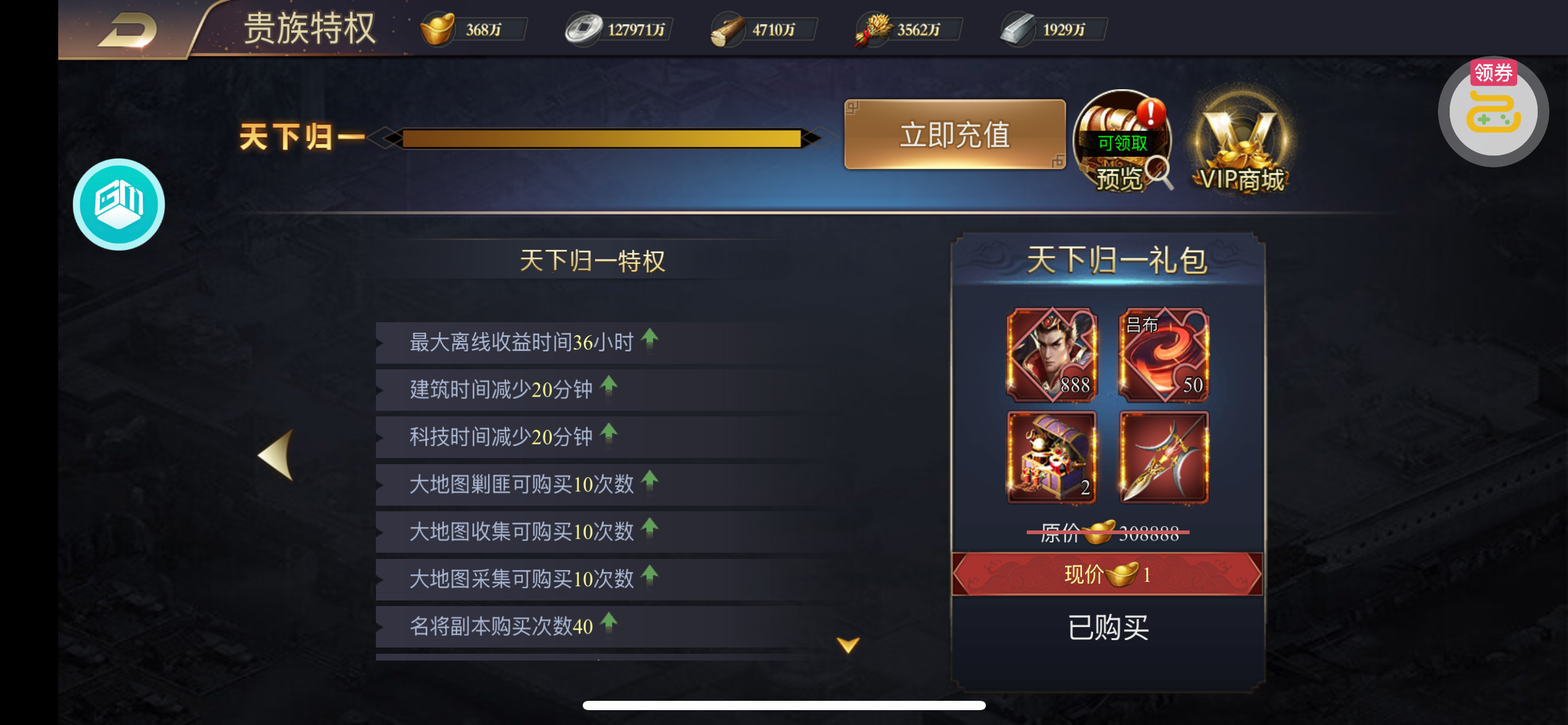Click the 天下归一 VIP progress bar
The image size is (1568, 725).
(x=601, y=138)
